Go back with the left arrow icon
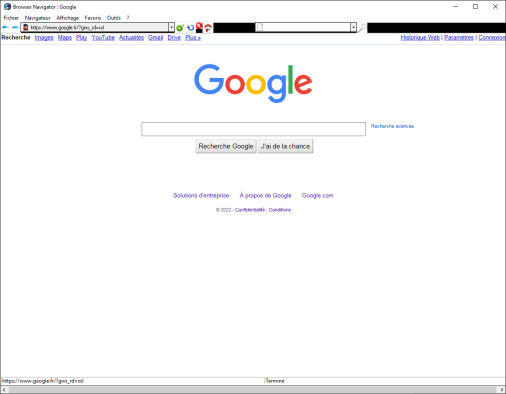The width and height of the screenshot is (506, 394). [x=5, y=27]
